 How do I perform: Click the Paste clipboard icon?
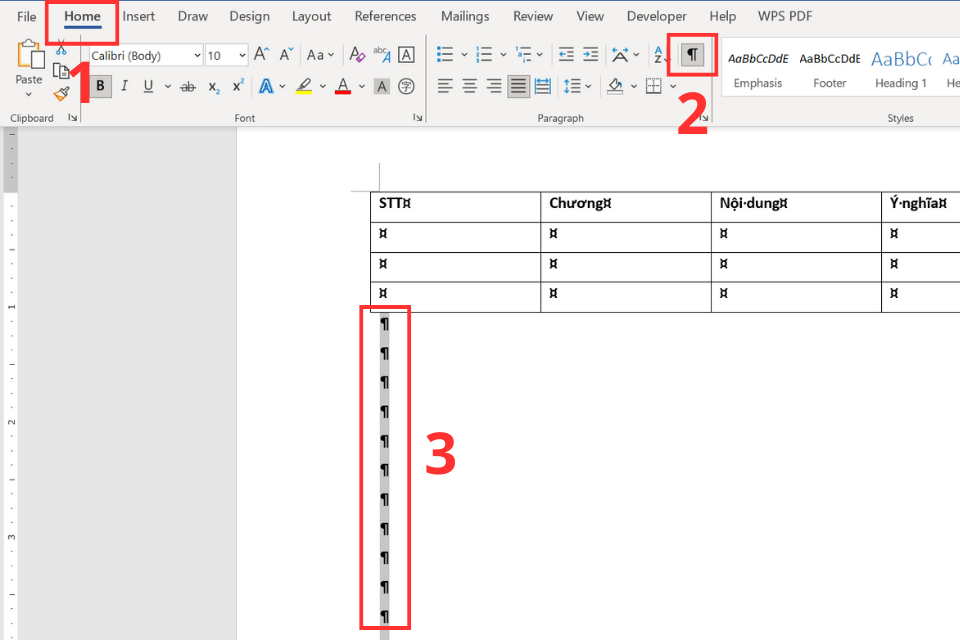[x=29, y=55]
